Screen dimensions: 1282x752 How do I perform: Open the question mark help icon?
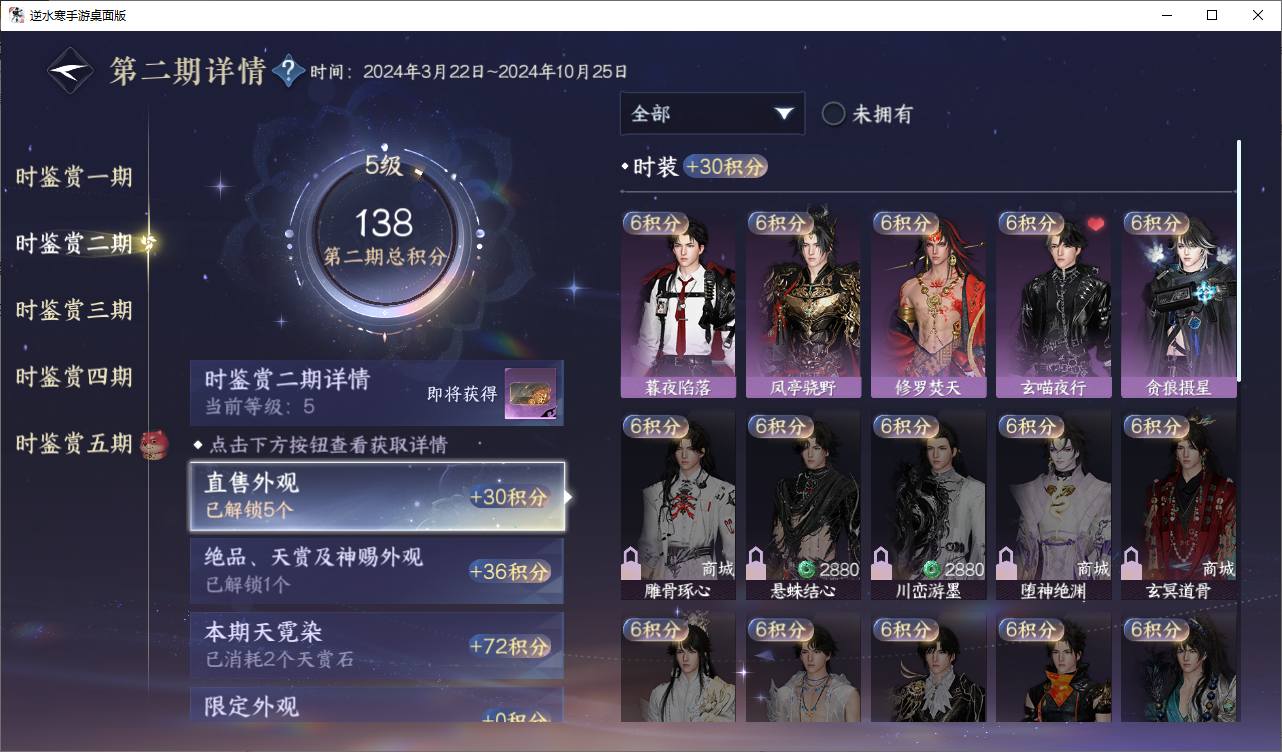click(288, 71)
